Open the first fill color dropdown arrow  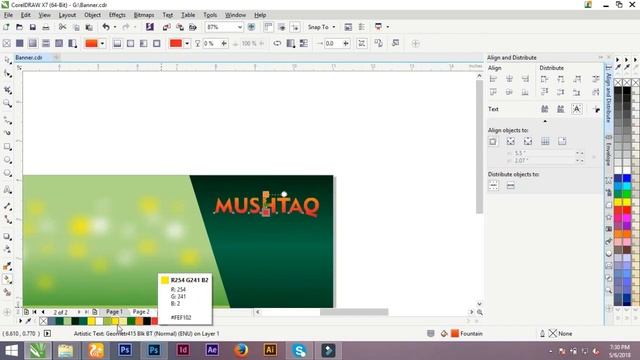pos(102,43)
